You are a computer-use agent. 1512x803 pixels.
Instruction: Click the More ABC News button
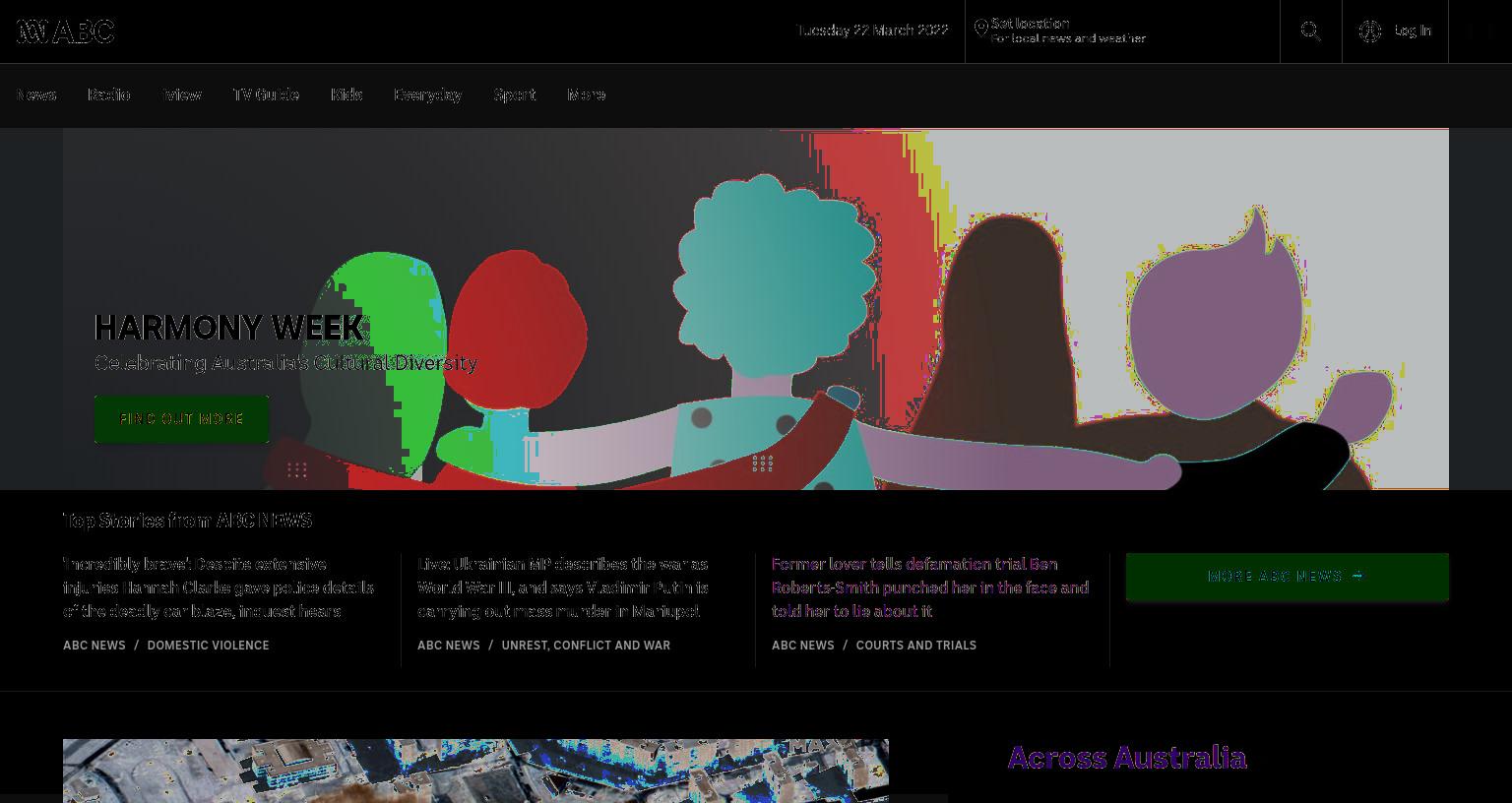(x=1288, y=577)
